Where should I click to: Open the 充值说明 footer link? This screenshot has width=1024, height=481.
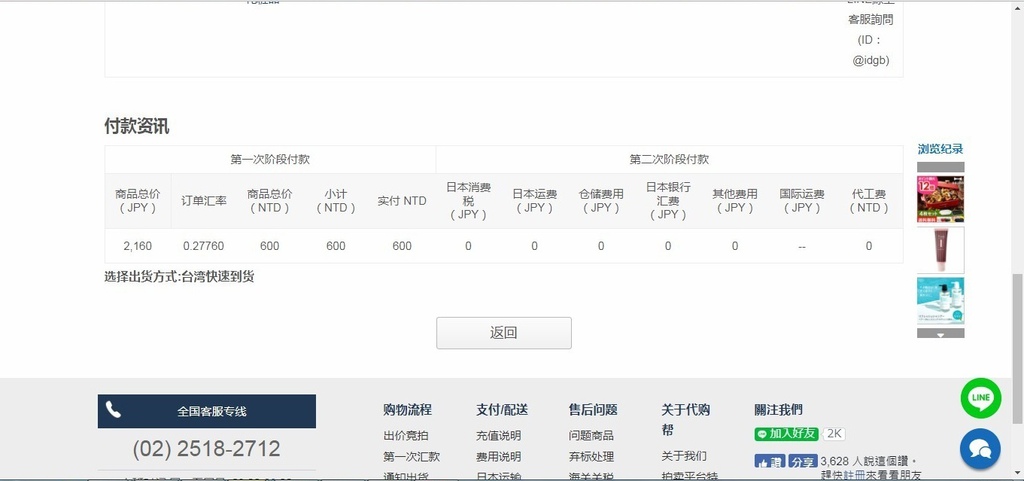click(498, 435)
